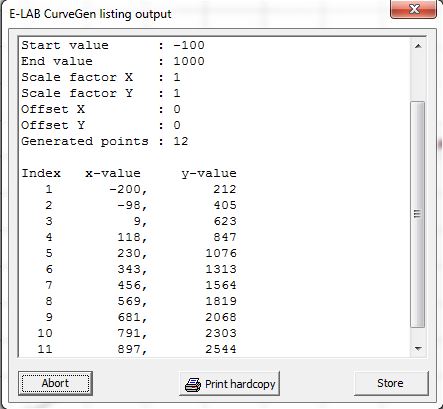Click the End value 1000 line

tap(113, 61)
